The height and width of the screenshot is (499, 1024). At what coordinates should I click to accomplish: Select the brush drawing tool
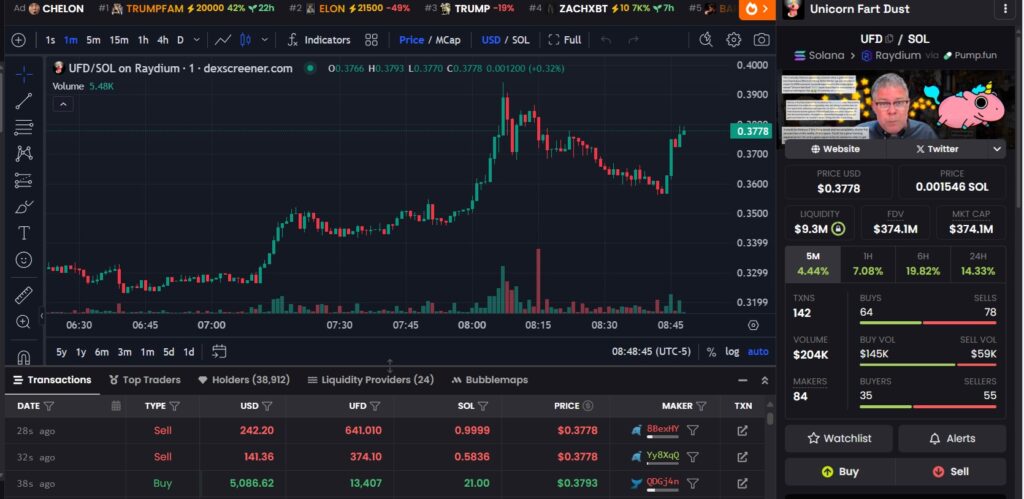tap(24, 206)
